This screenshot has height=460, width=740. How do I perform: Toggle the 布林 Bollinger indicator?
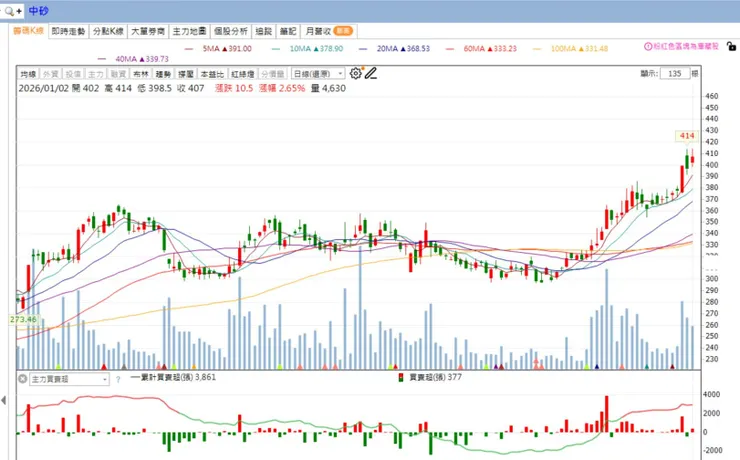[x=141, y=74]
